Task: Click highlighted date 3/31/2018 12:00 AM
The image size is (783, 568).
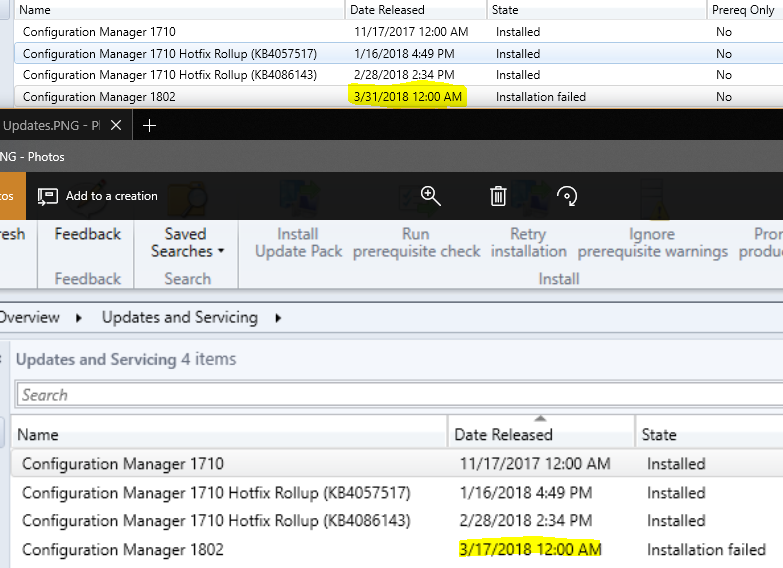Action: click(x=407, y=96)
